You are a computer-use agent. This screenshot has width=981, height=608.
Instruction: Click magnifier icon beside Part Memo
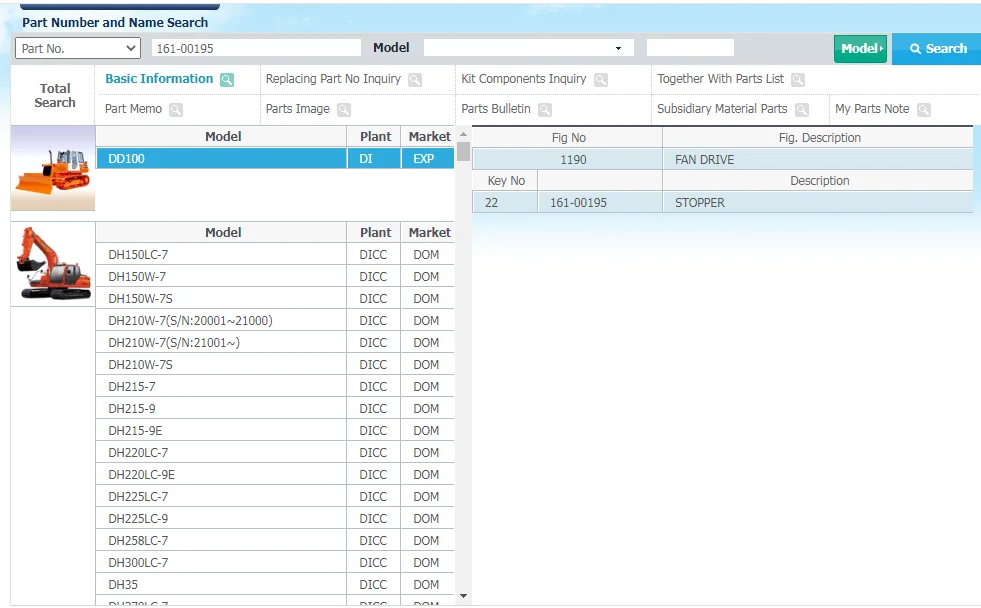click(x=176, y=110)
